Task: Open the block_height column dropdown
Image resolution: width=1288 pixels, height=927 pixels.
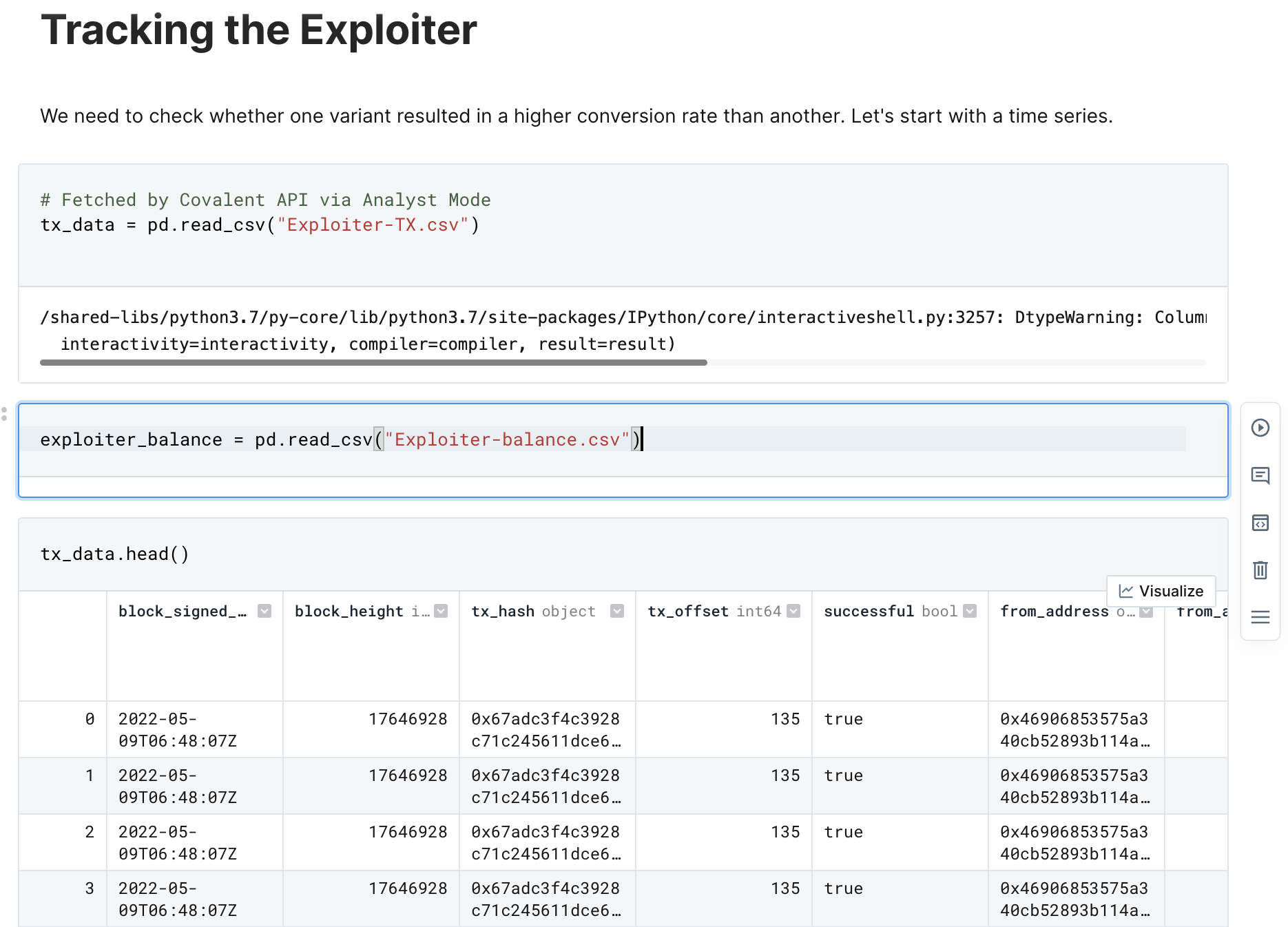Action: tap(441, 611)
